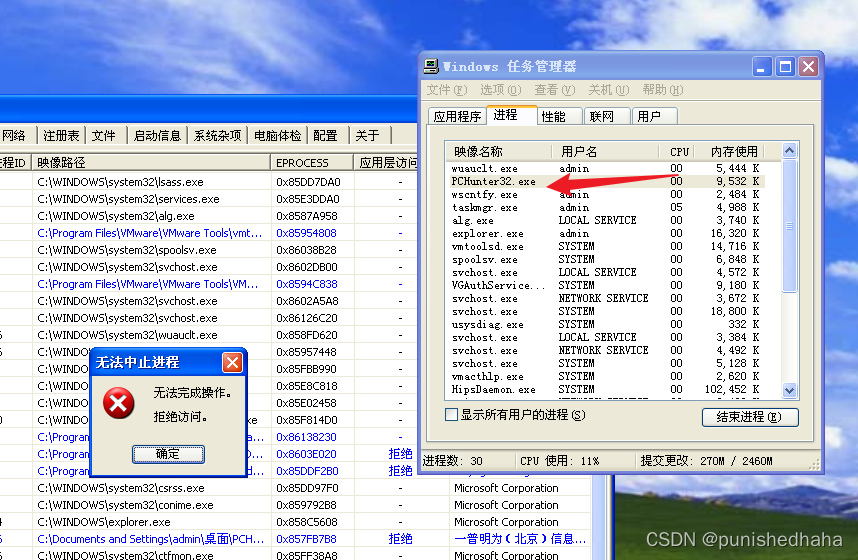Switch to 联网 tab

(607, 116)
